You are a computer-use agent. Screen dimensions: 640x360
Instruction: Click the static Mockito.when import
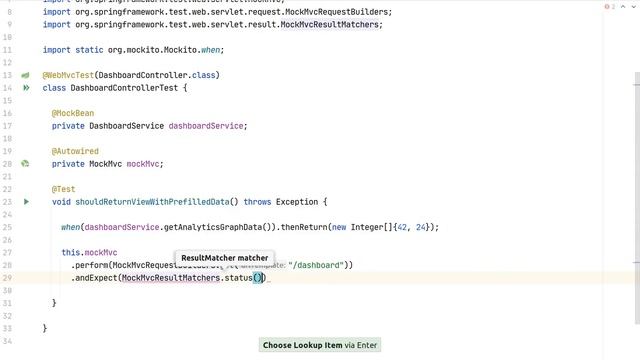(x=133, y=50)
